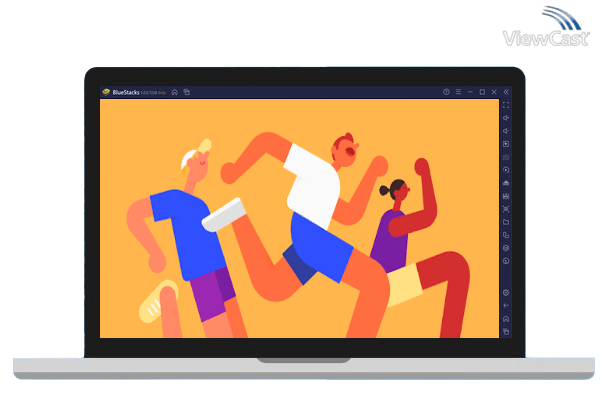Viewport: 602px width, 414px height.
Task: Maximize the BlueStacks window
Action: click(x=482, y=92)
